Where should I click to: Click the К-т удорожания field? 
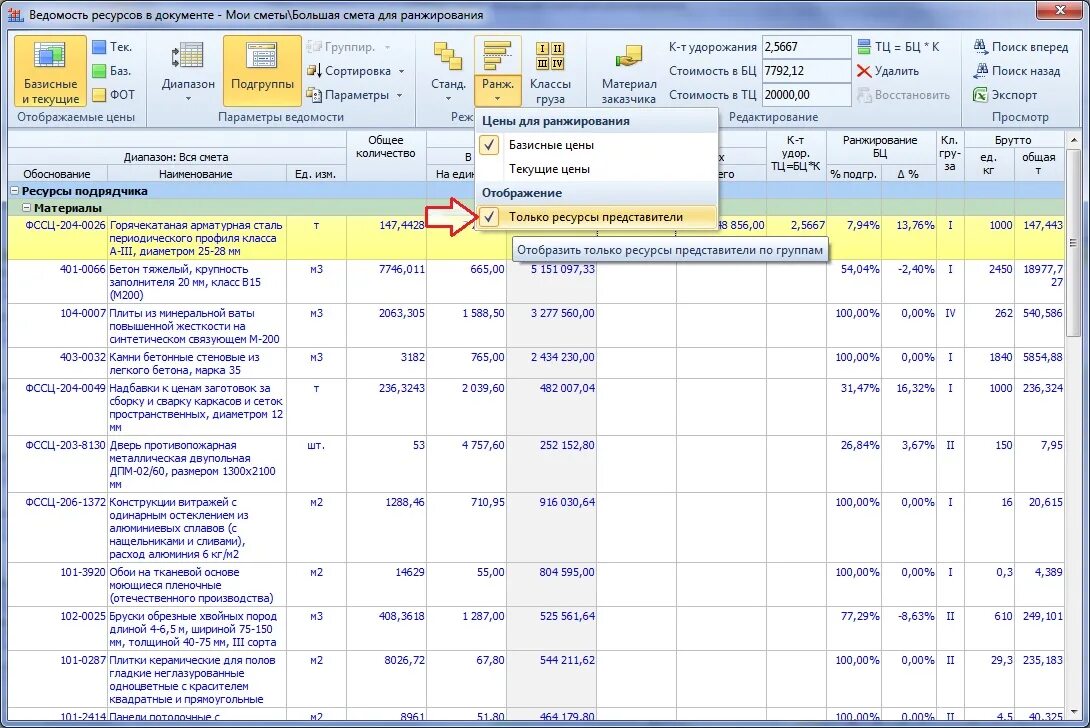(806, 47)
